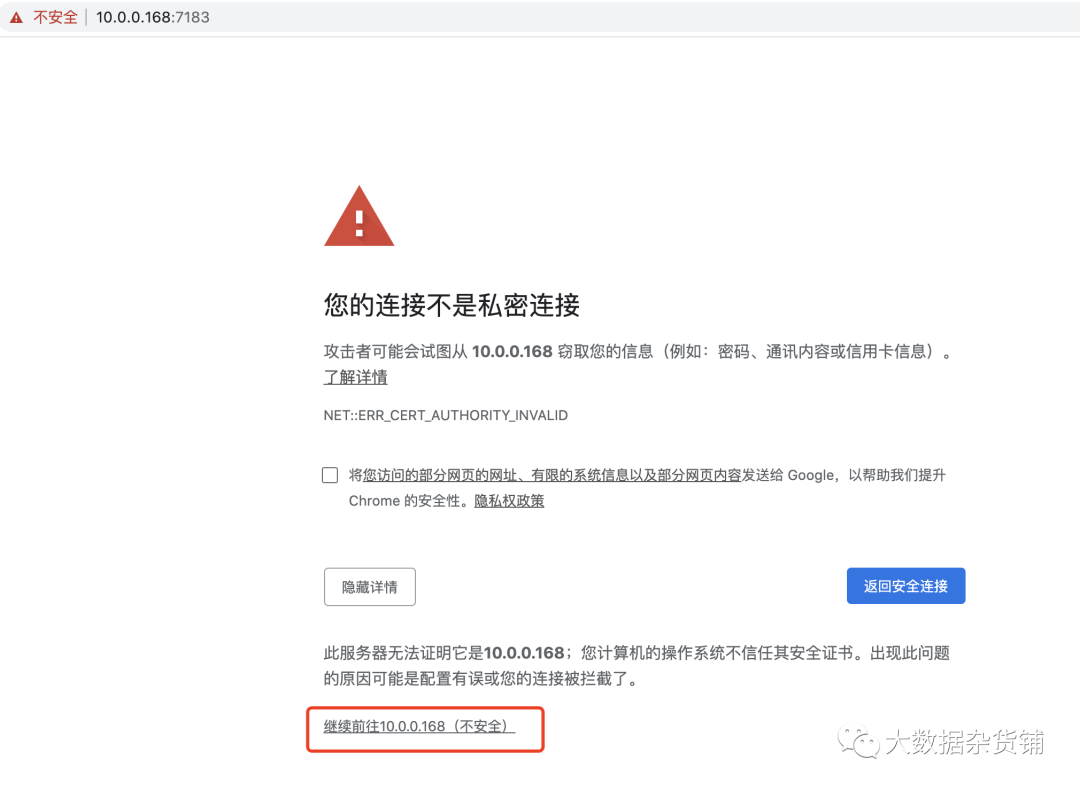This screenshot has width=1080, height=790.
Task: Click the paragraph starting 此服务器无法证明它是10.0.0.168
Action: click(637, 666)
